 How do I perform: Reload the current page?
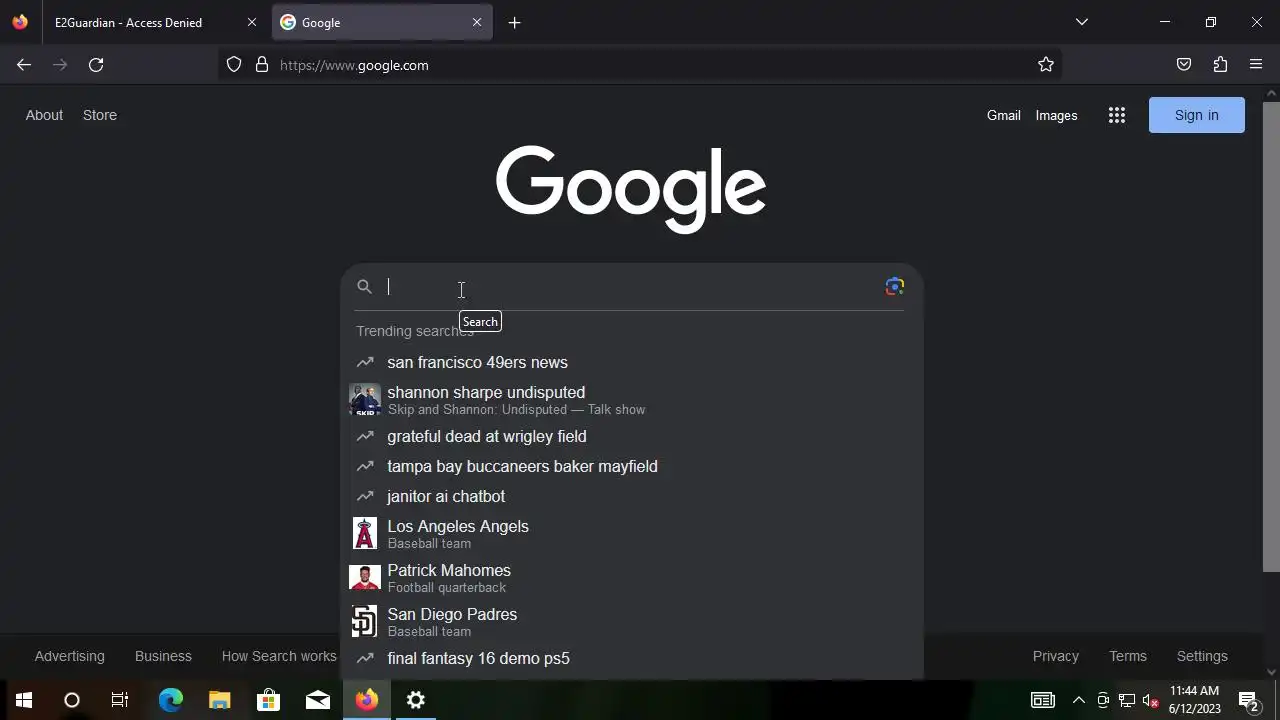[x=96, y=65]
